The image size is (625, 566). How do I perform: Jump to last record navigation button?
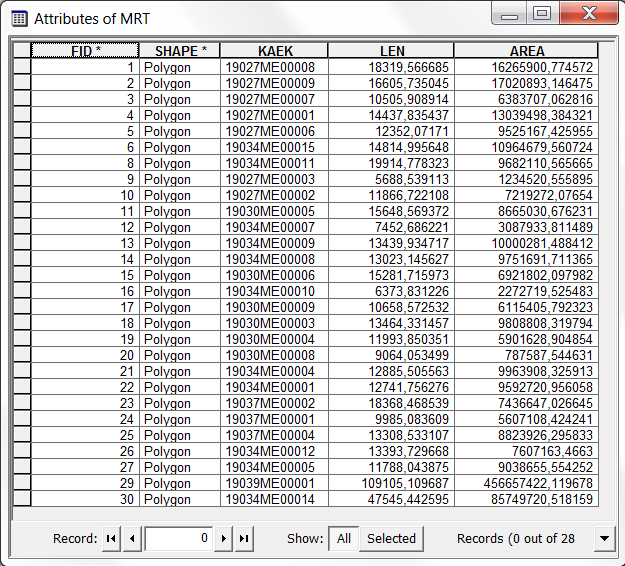point(244,538)
